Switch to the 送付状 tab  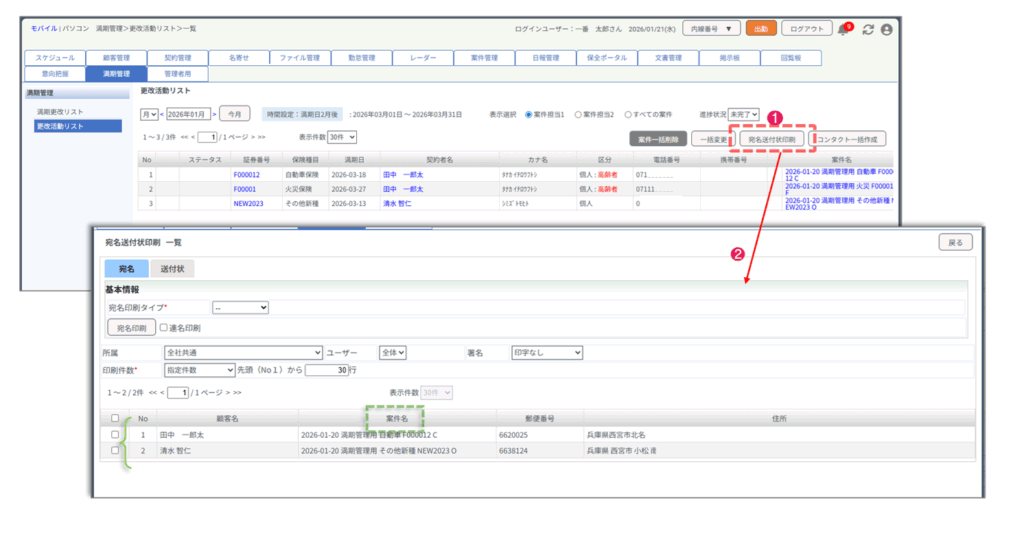tap(173, 268)
